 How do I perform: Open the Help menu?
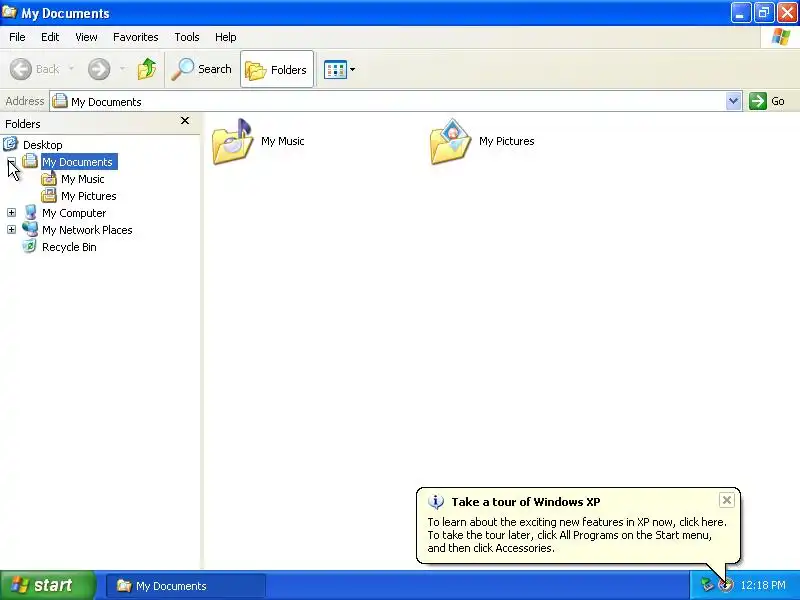pos(226,37)
